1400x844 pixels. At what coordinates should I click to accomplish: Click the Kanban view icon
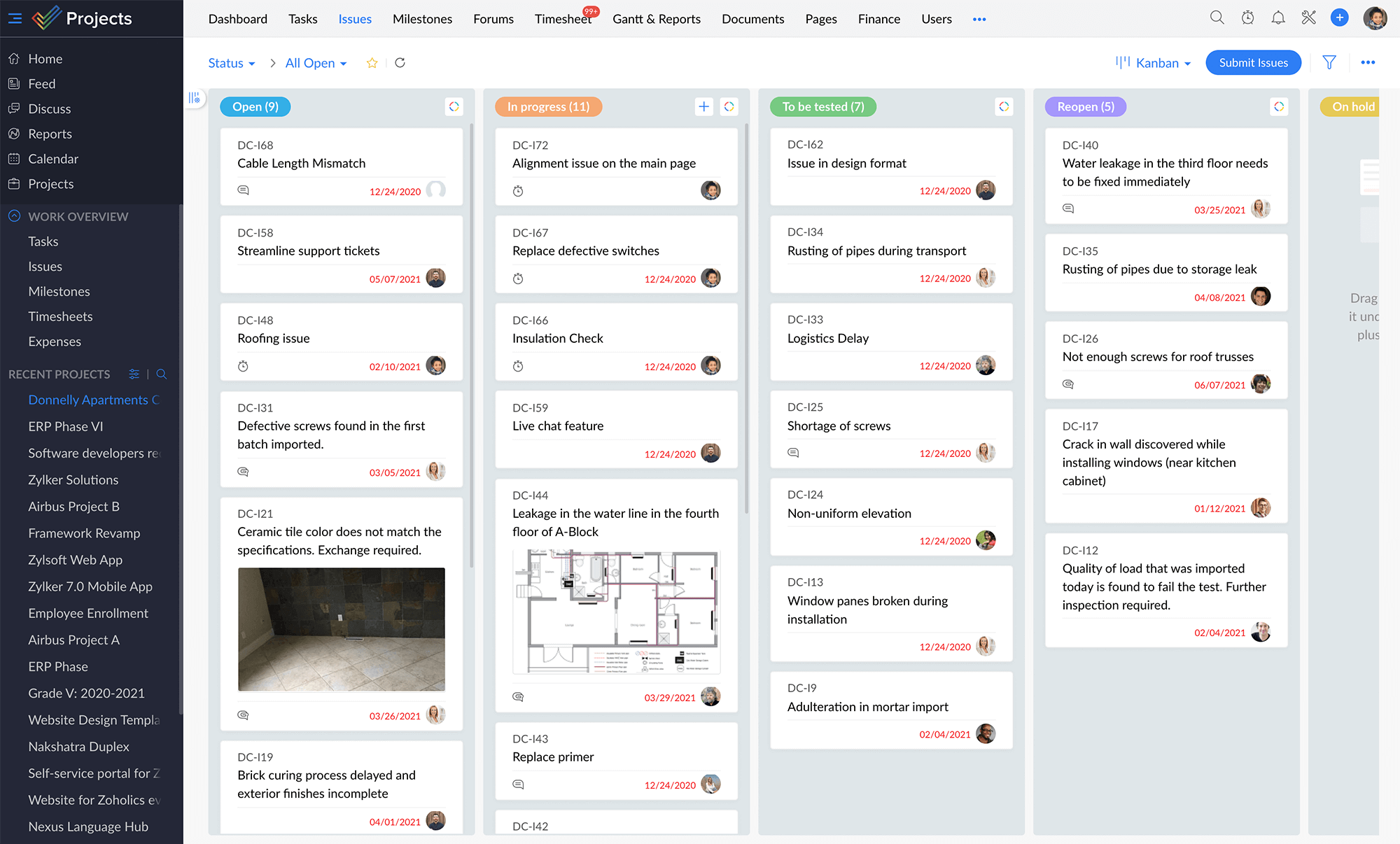[x=1121, y=62]
